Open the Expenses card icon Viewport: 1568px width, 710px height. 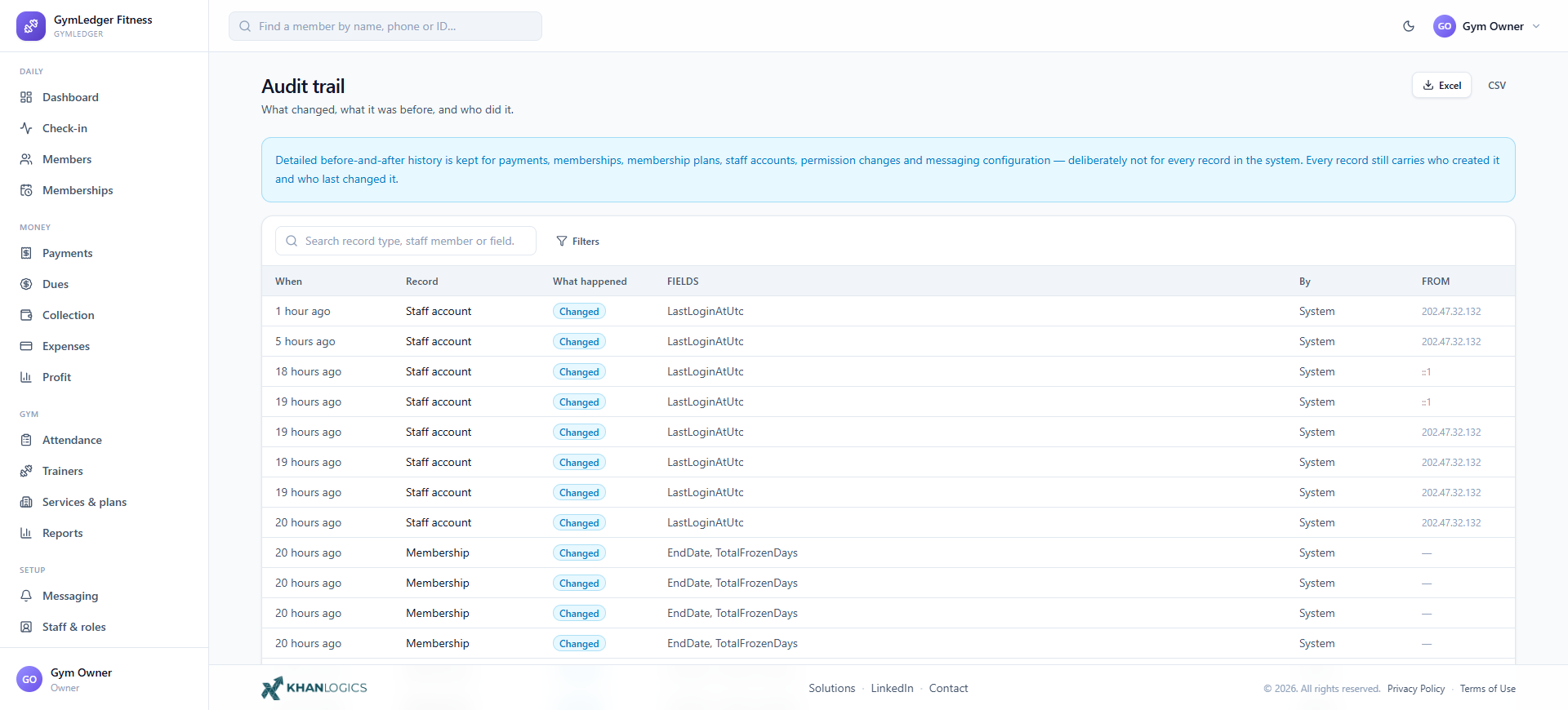[x=26, y=346]
